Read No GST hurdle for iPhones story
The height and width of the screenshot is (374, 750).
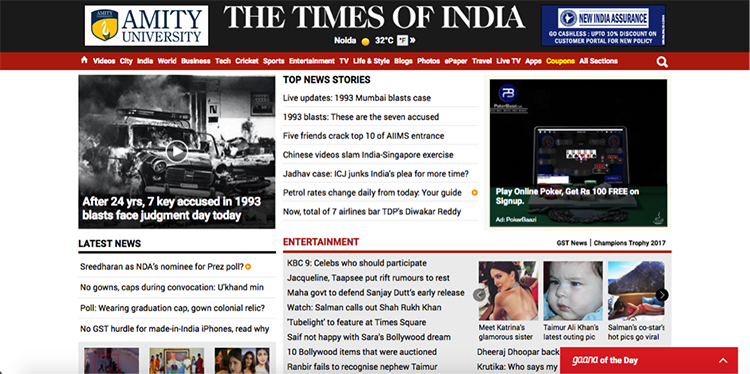click(175, 329)
